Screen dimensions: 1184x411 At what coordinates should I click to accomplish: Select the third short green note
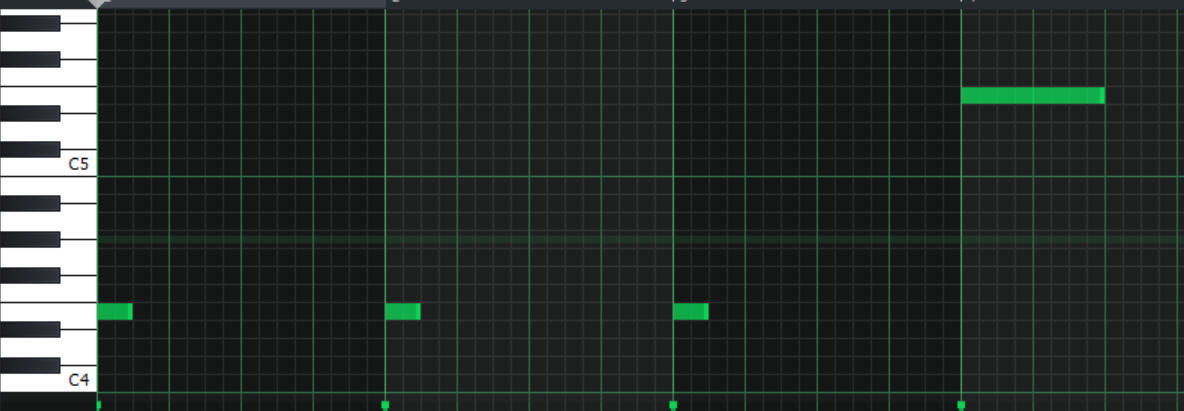click(689, 312)
